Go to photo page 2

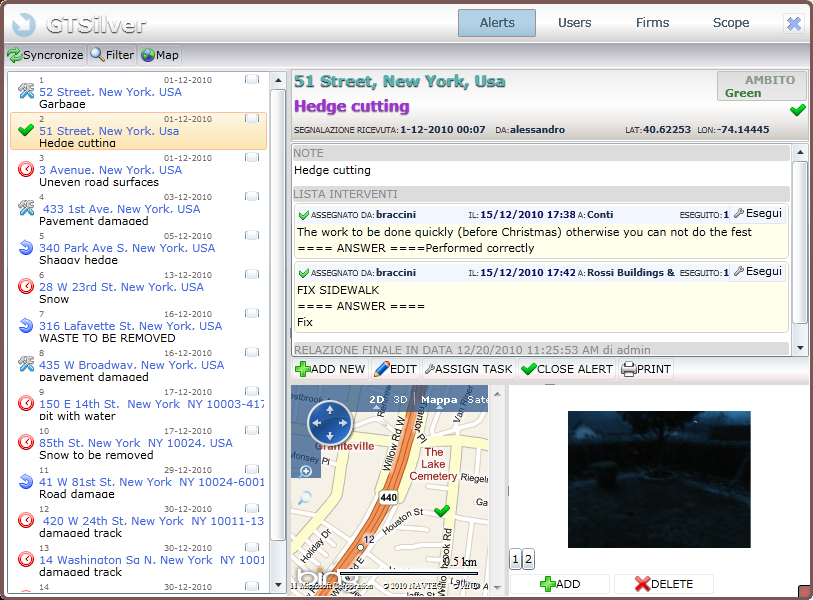tap(528, 559)
